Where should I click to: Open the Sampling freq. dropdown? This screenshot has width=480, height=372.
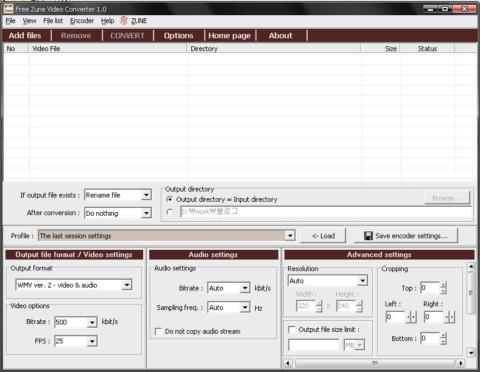[245, 307]
